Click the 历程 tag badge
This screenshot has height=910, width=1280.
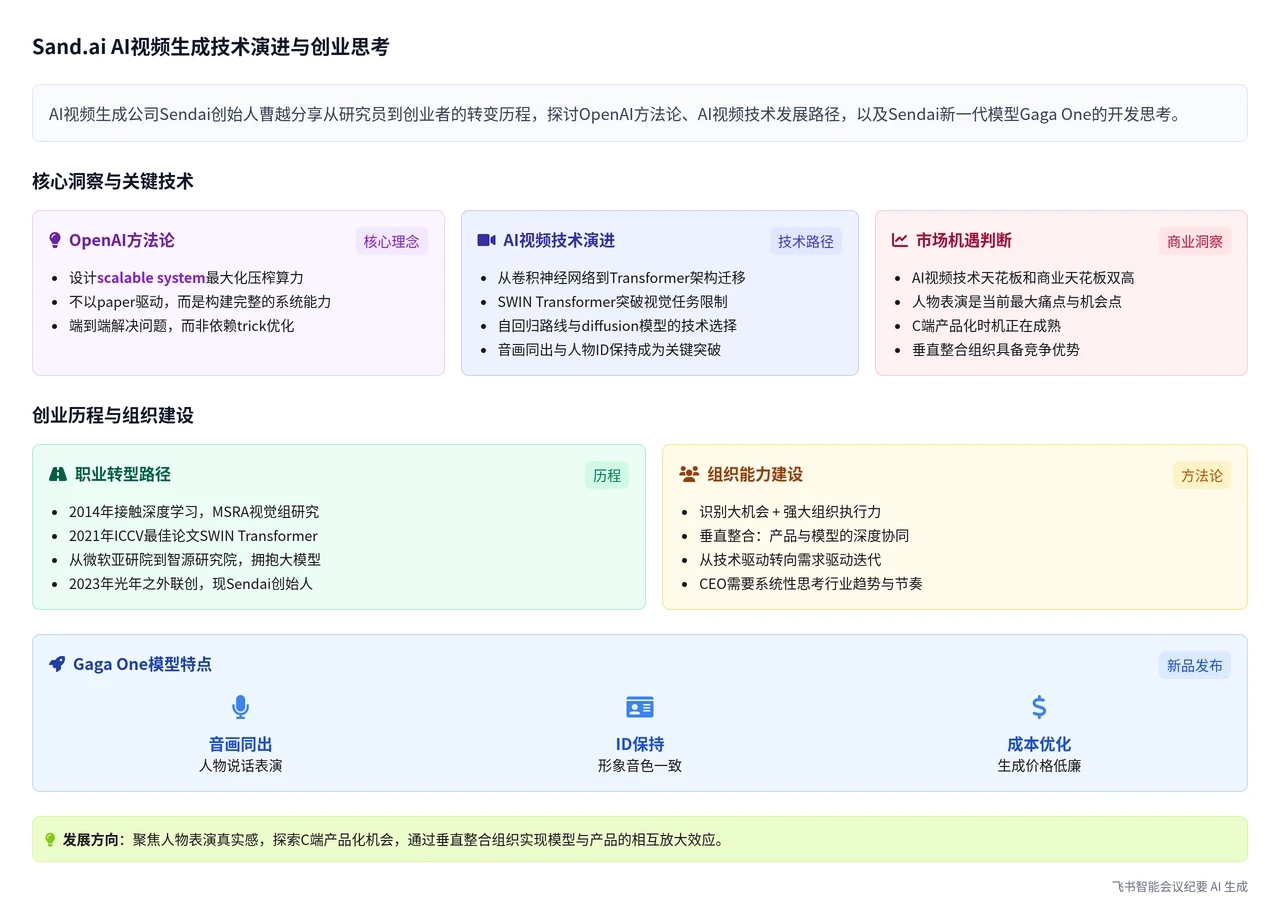[607, 475]
